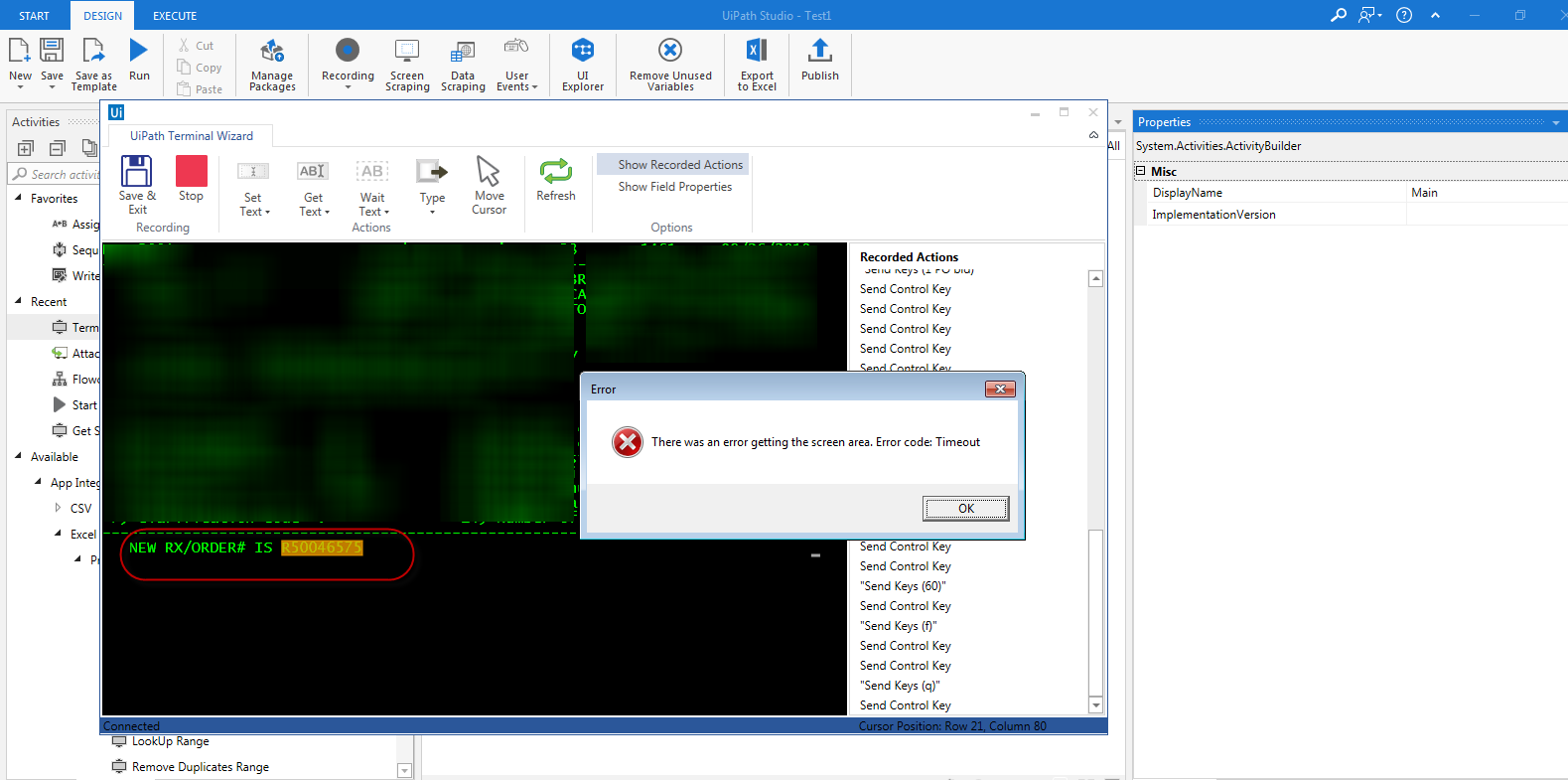
Task: Select the "Send Keys (f)" recorded action
Action: click(x=899, y=626)
